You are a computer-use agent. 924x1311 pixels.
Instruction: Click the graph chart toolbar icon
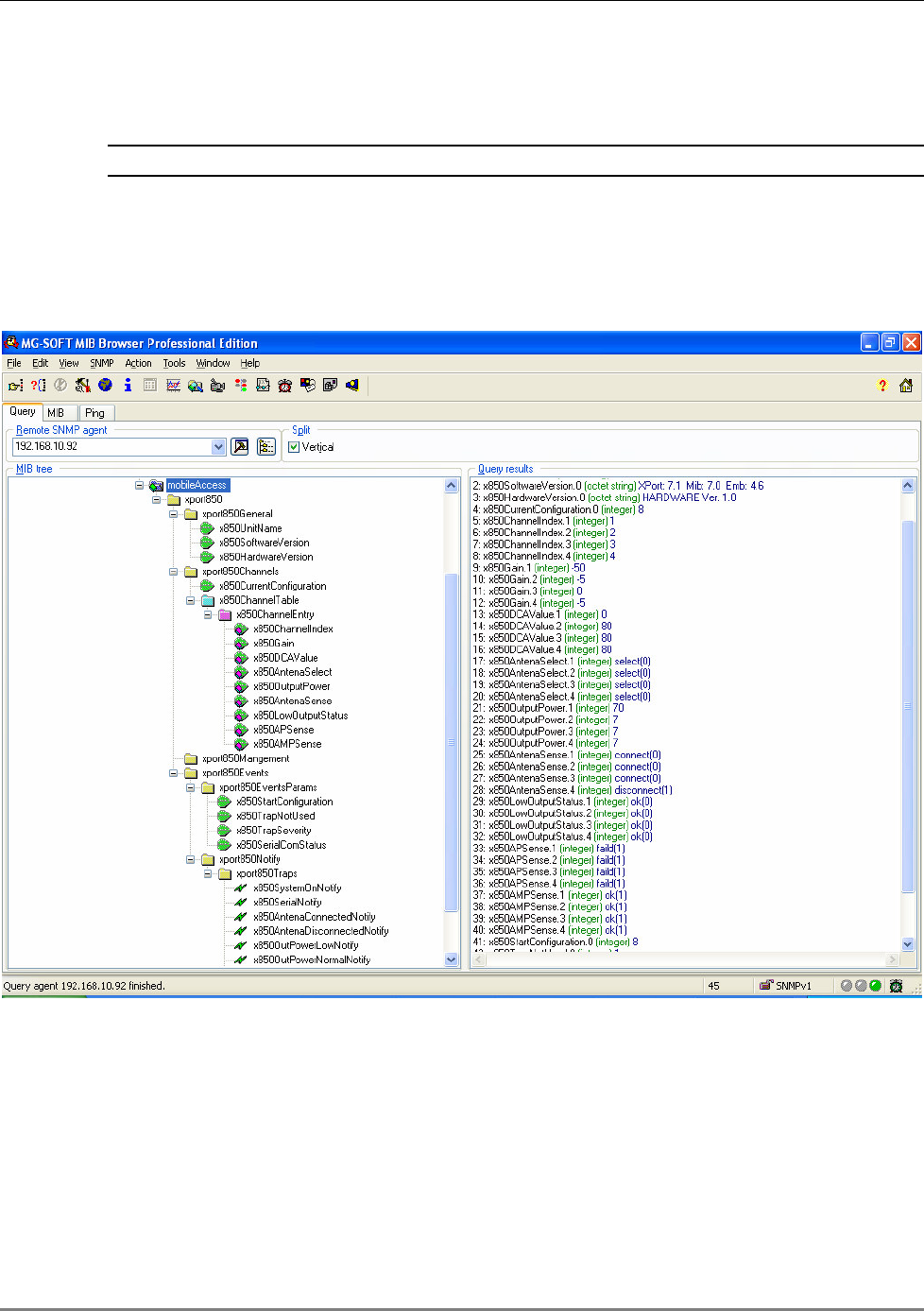tap(173, 386)
